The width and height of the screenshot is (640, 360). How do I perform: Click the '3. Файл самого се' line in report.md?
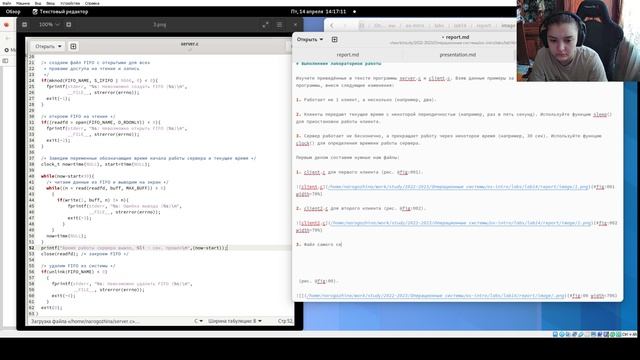pyautogui.click(x=319, y=244)
